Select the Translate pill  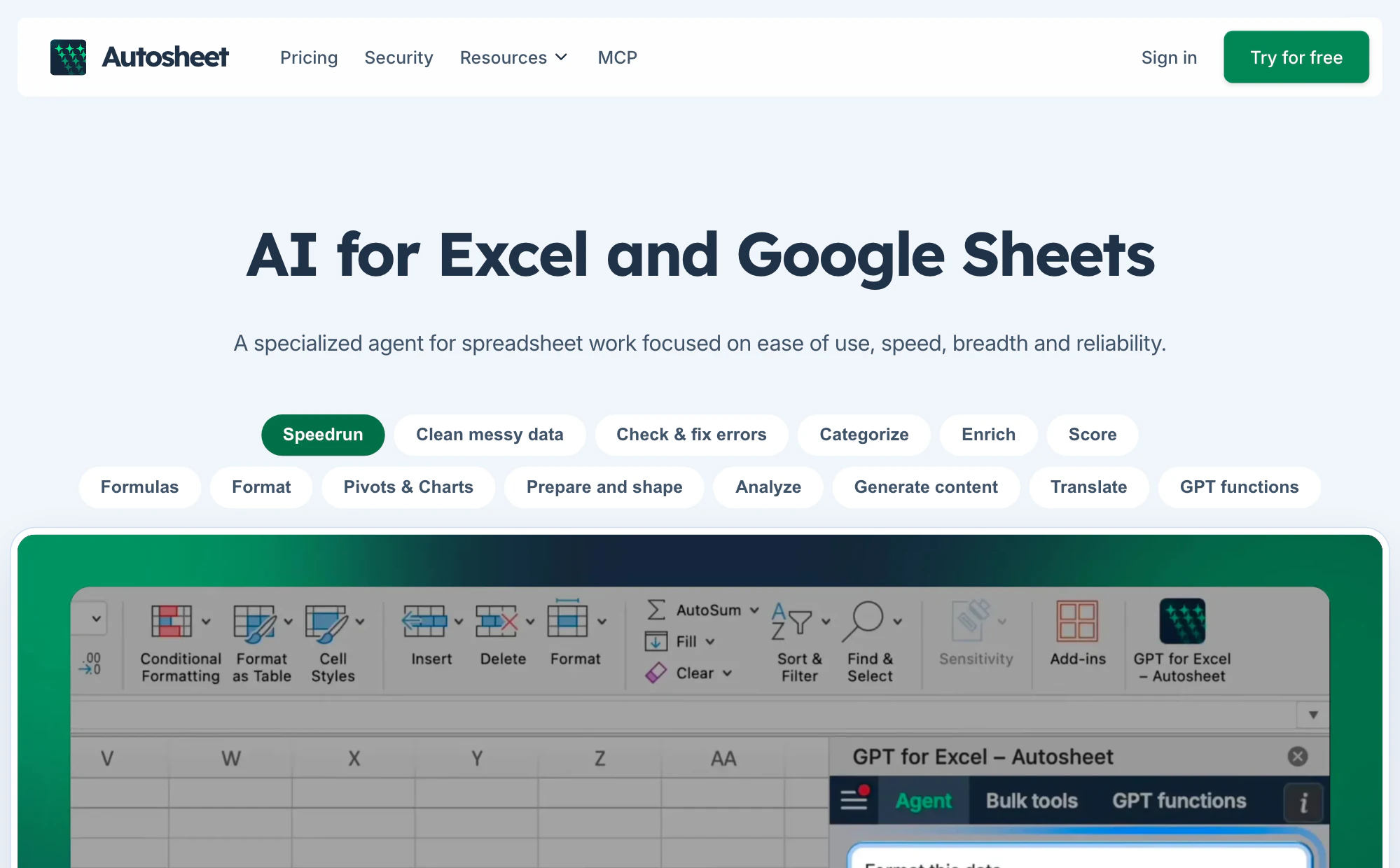1088,487
